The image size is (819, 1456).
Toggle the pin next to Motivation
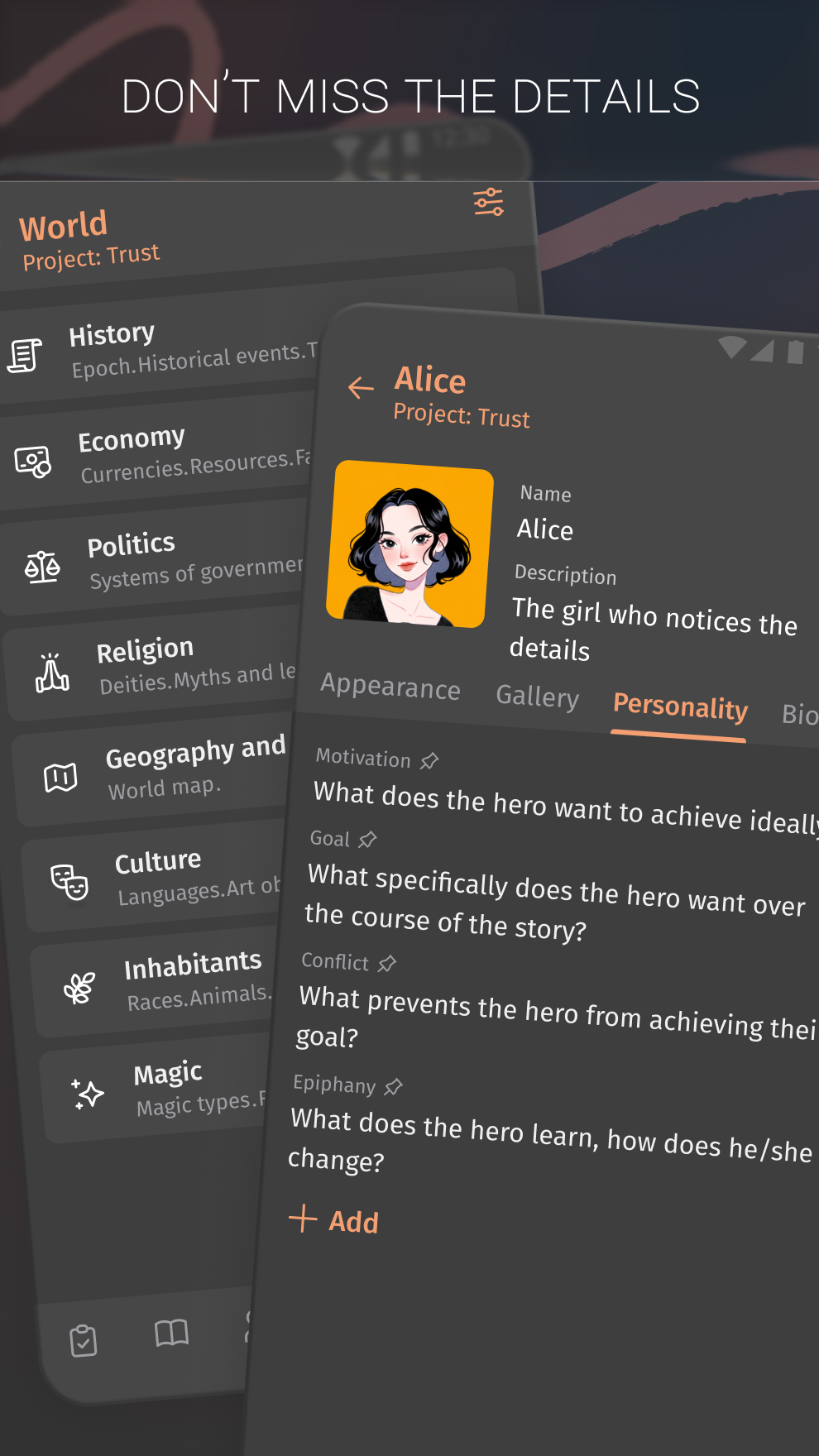(x=429, y=761)
